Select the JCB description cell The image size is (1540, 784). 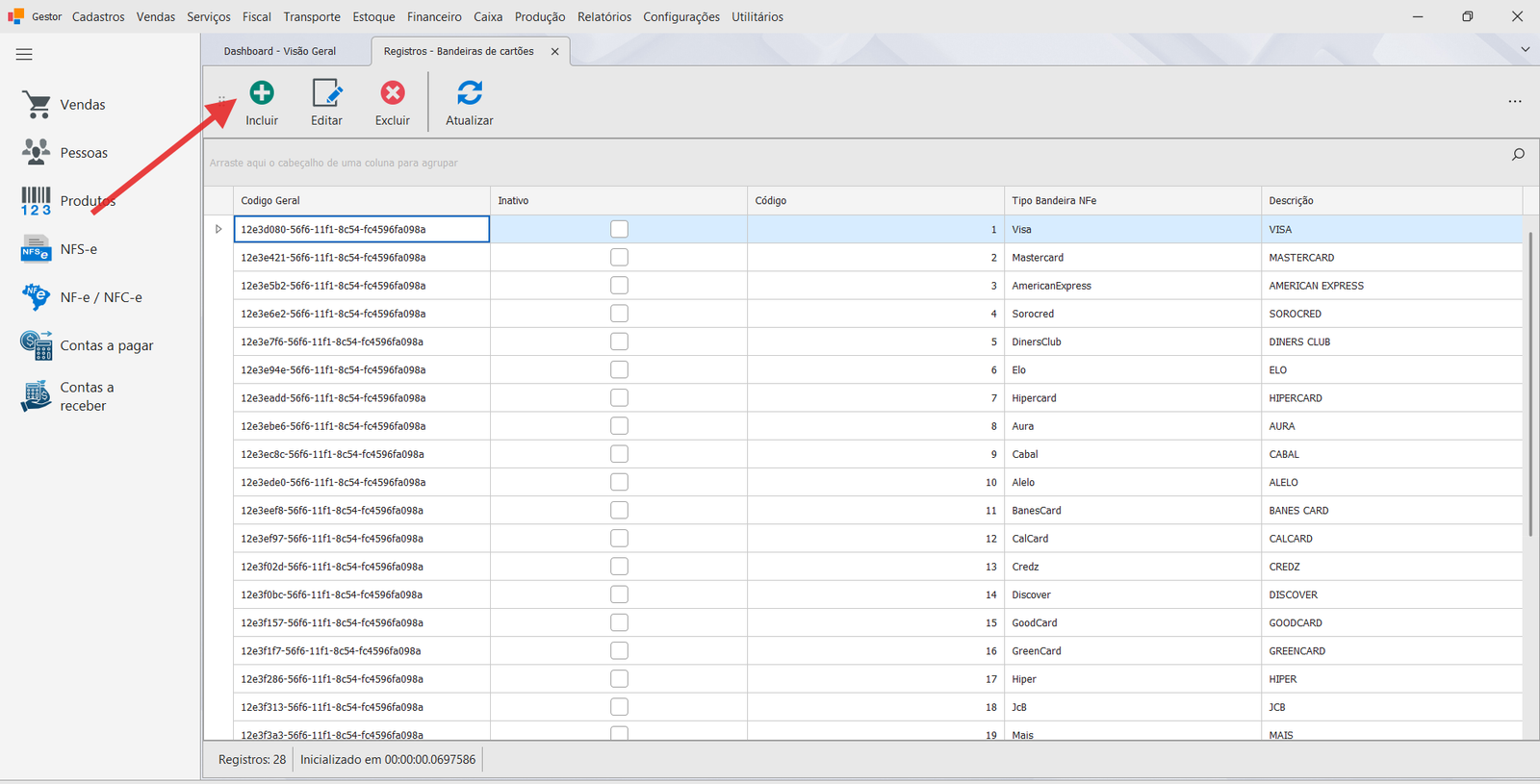1392,707
